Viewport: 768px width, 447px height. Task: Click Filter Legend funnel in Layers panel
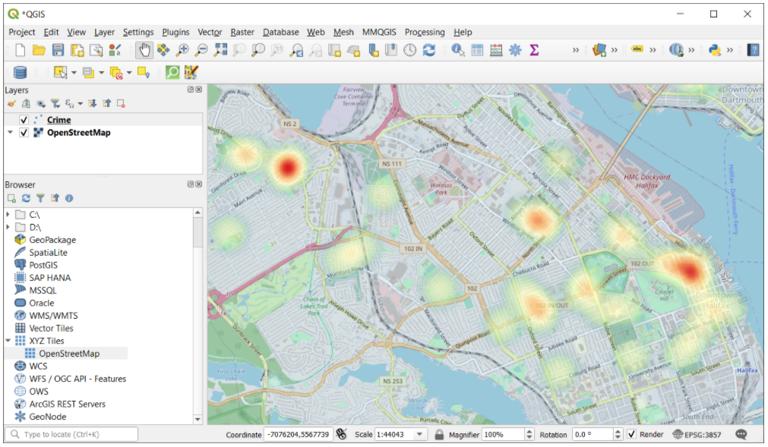tap(55, 104)
